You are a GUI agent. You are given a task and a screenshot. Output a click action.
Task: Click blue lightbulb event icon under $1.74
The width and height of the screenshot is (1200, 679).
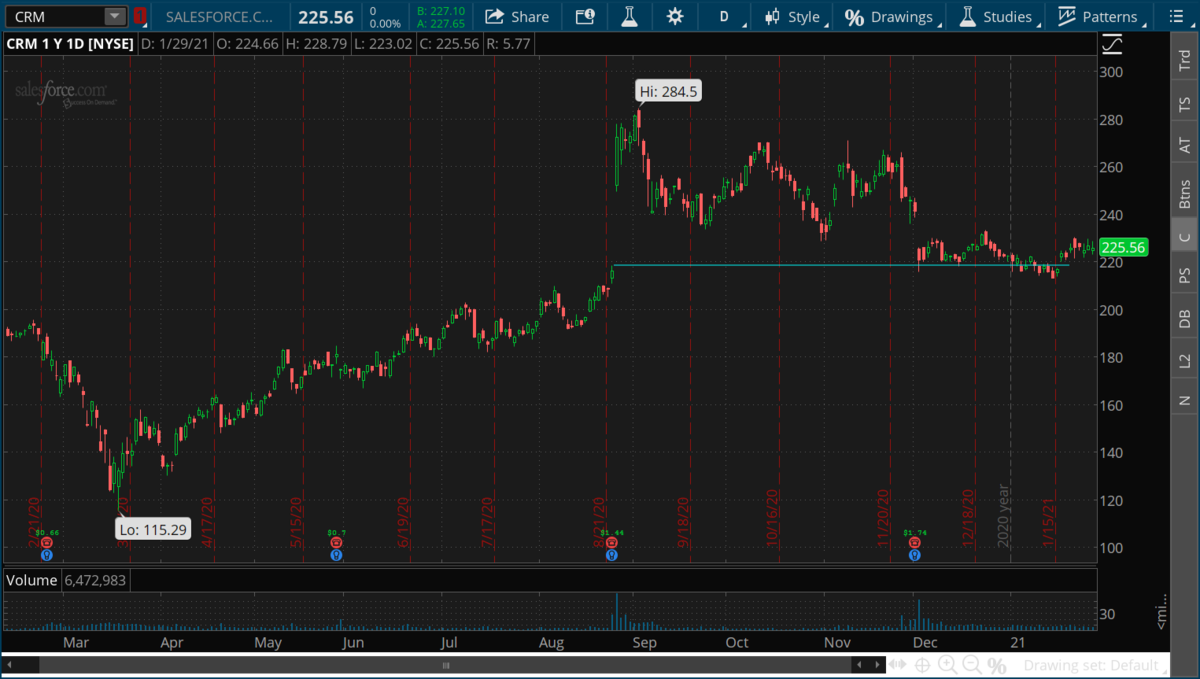[x=914, y=555]
